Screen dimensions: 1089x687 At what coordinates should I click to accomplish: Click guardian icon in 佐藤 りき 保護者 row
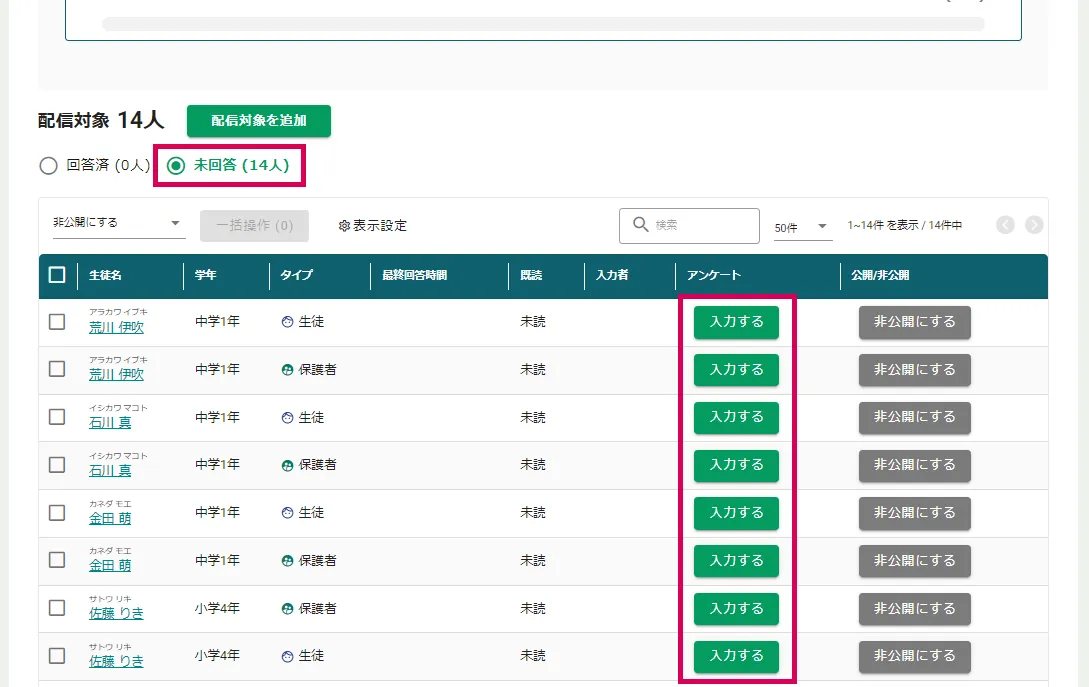coord(288,608)
